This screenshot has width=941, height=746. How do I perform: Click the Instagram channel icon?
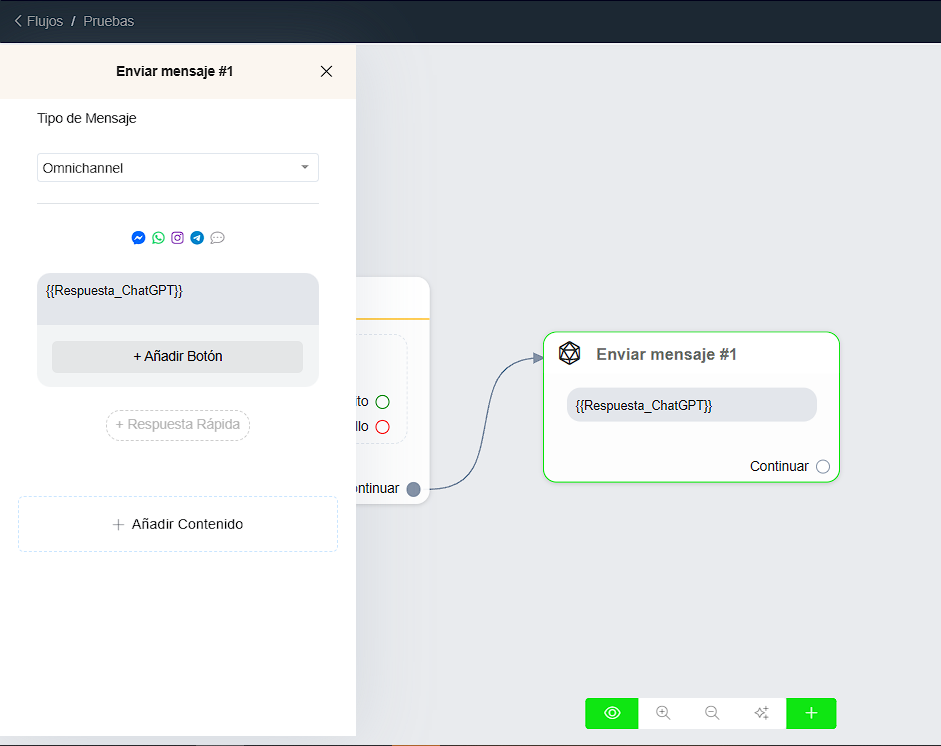click(177, 238)
